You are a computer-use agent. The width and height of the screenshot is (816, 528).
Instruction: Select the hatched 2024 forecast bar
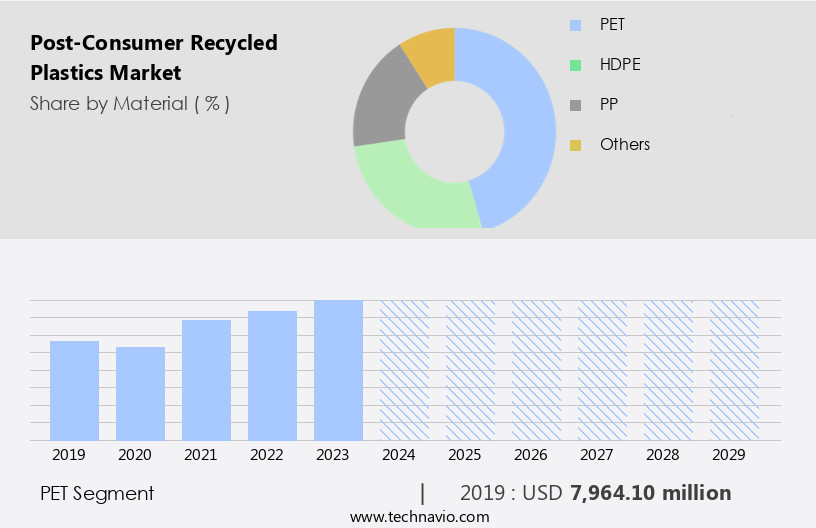coord(404,370)
